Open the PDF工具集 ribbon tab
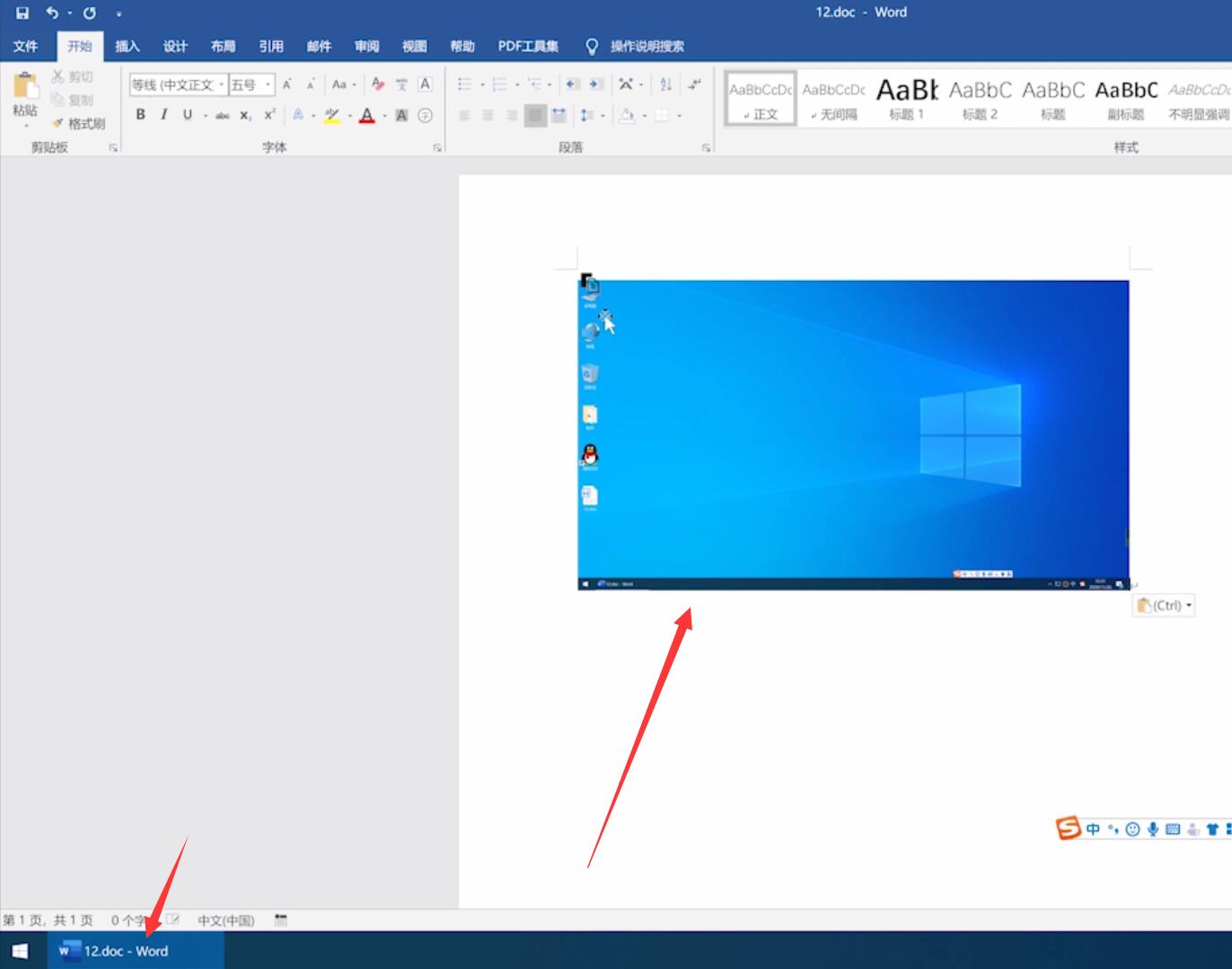Screen dimensions: 1232x969 (x=528, y=46)
